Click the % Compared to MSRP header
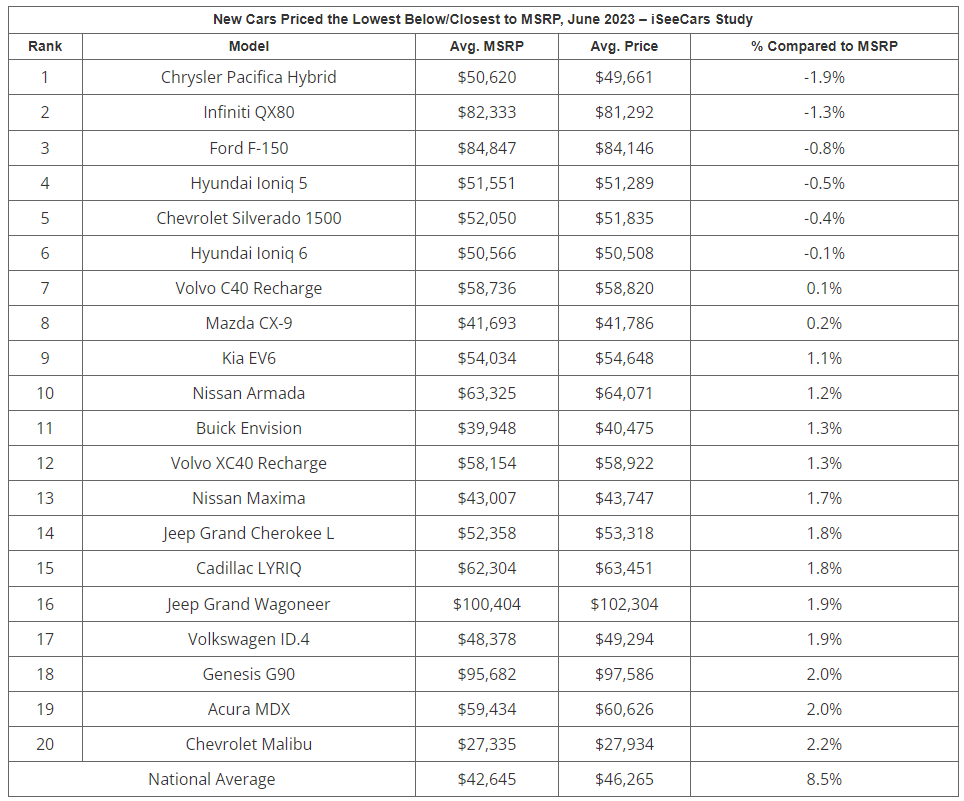The width and height of the screenshot is (964, 801). [824, 46]
